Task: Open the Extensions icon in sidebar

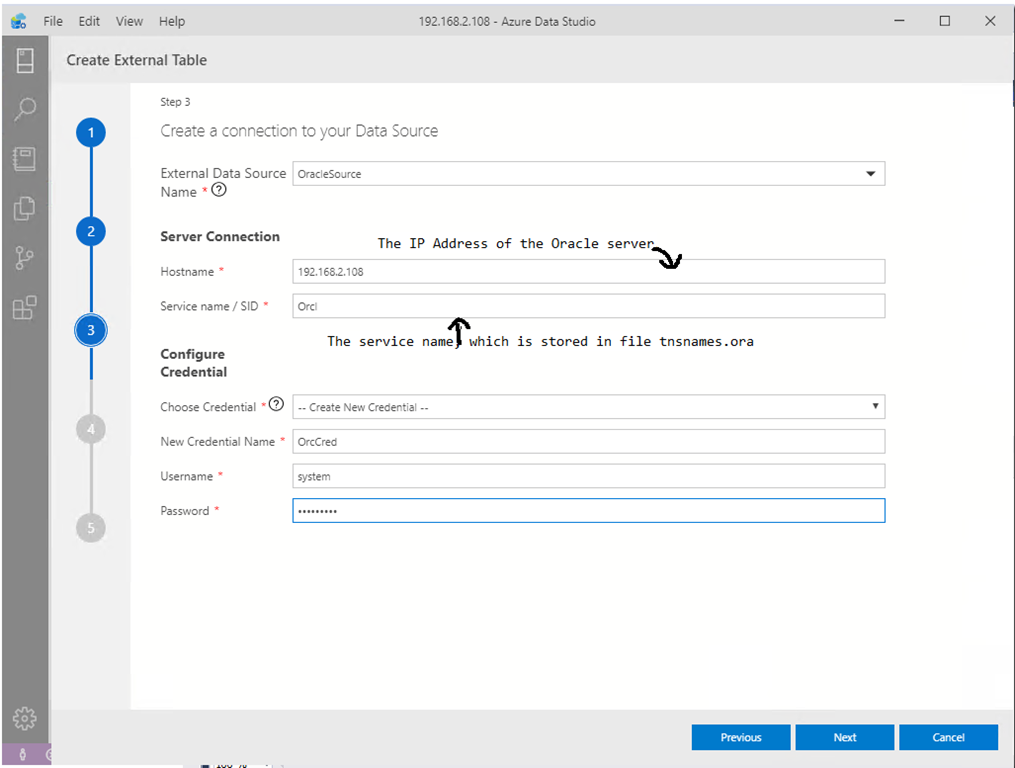Action: click(25, 308)
